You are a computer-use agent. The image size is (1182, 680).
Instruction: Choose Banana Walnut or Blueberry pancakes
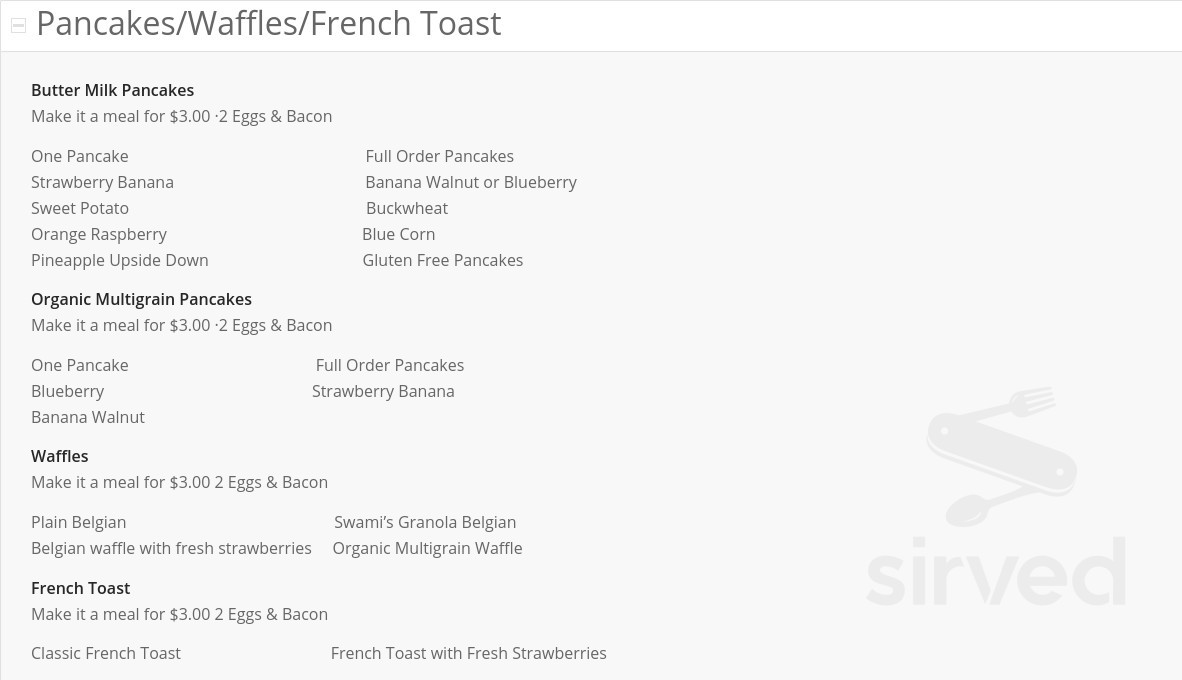pos(471,182)
